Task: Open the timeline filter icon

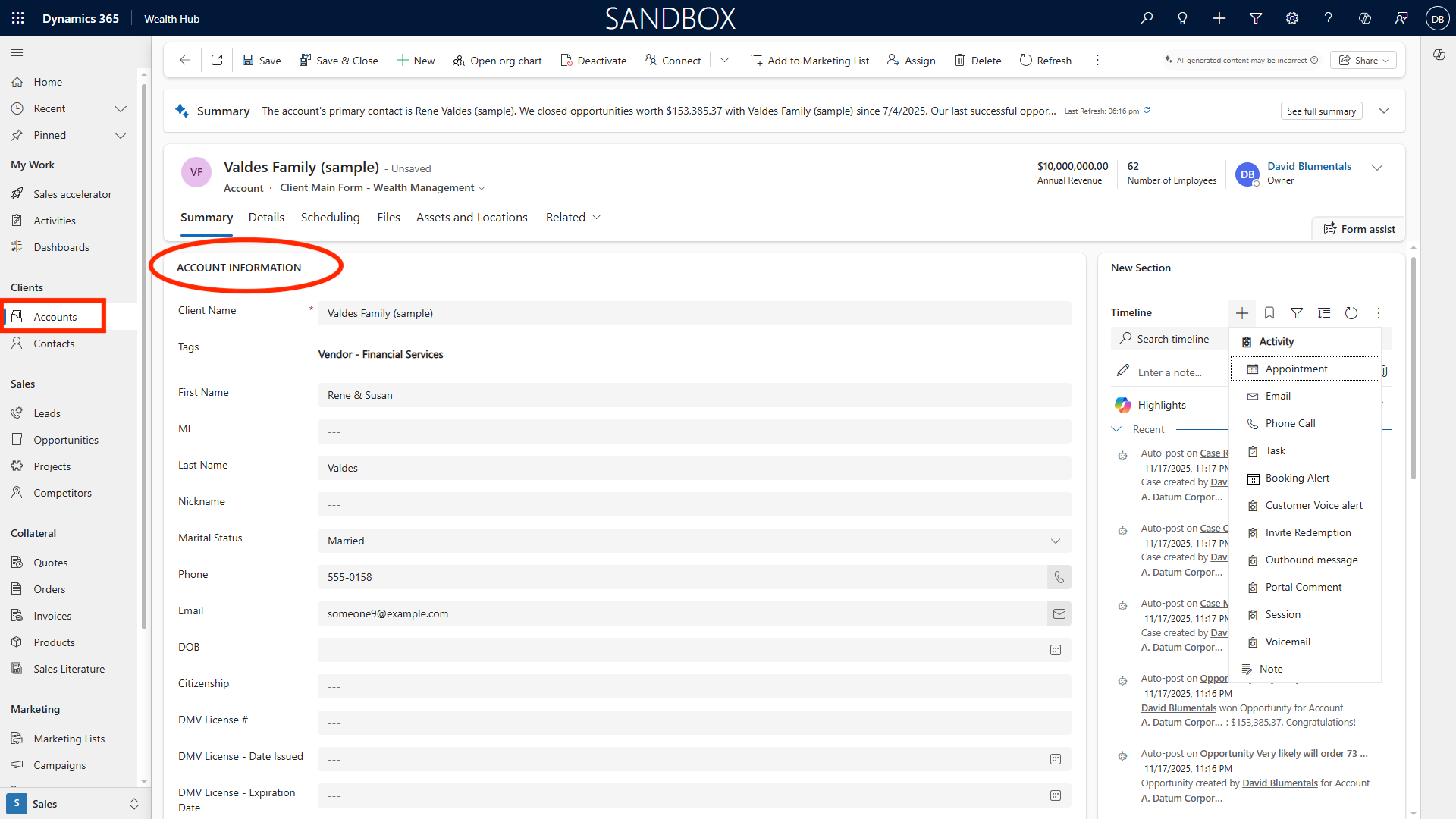Action: tap(1297, 313)
